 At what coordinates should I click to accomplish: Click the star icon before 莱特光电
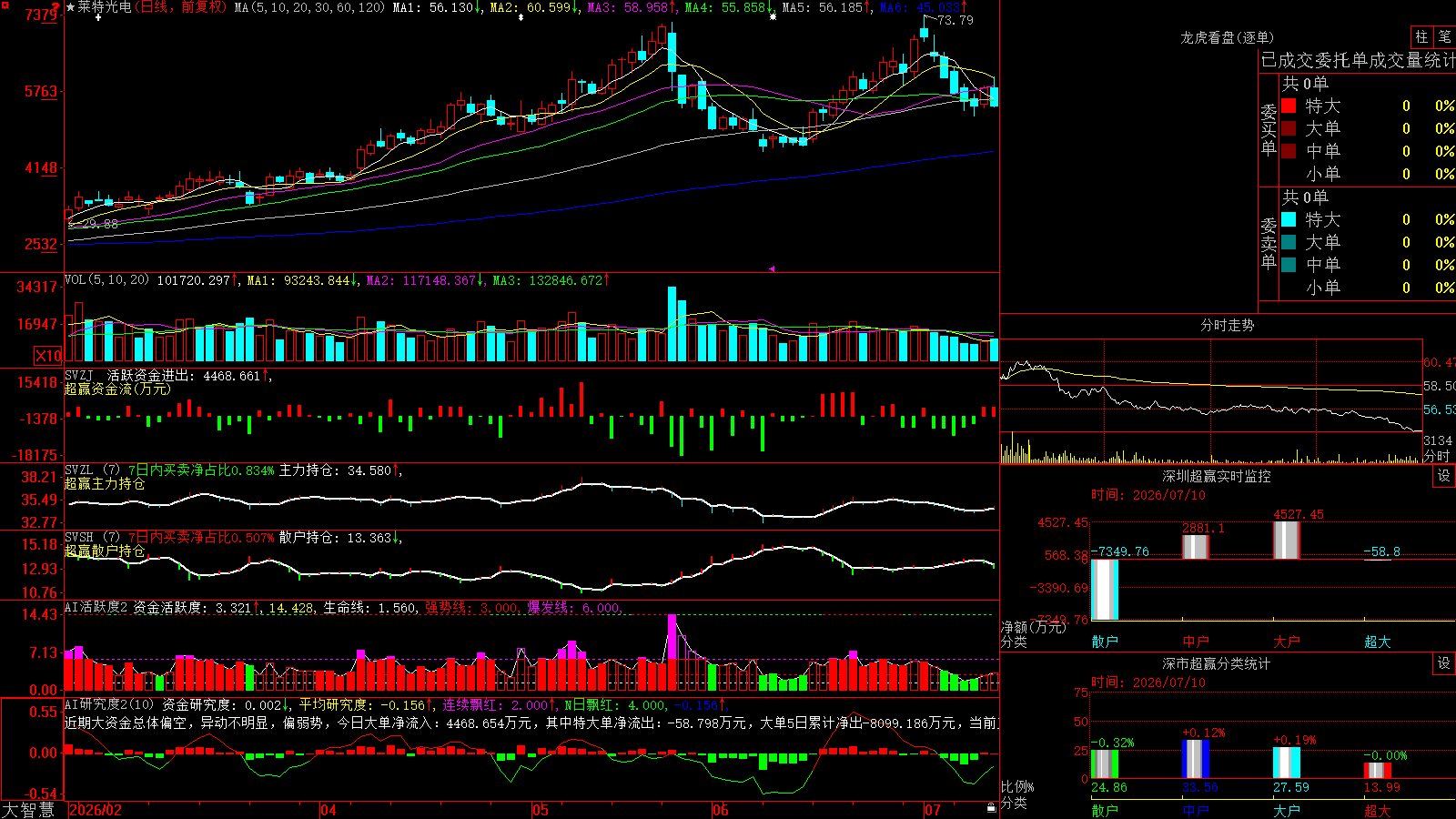pyautogui.click(x=71, y=7)
